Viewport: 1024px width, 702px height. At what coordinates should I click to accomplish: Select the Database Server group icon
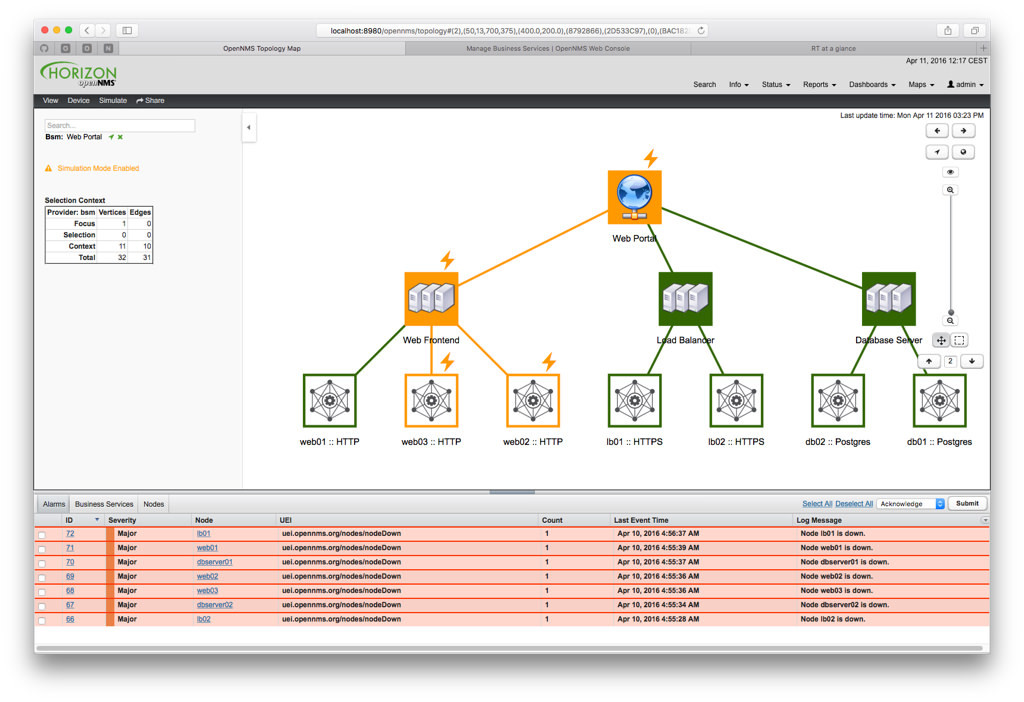(x=888, y=298)
